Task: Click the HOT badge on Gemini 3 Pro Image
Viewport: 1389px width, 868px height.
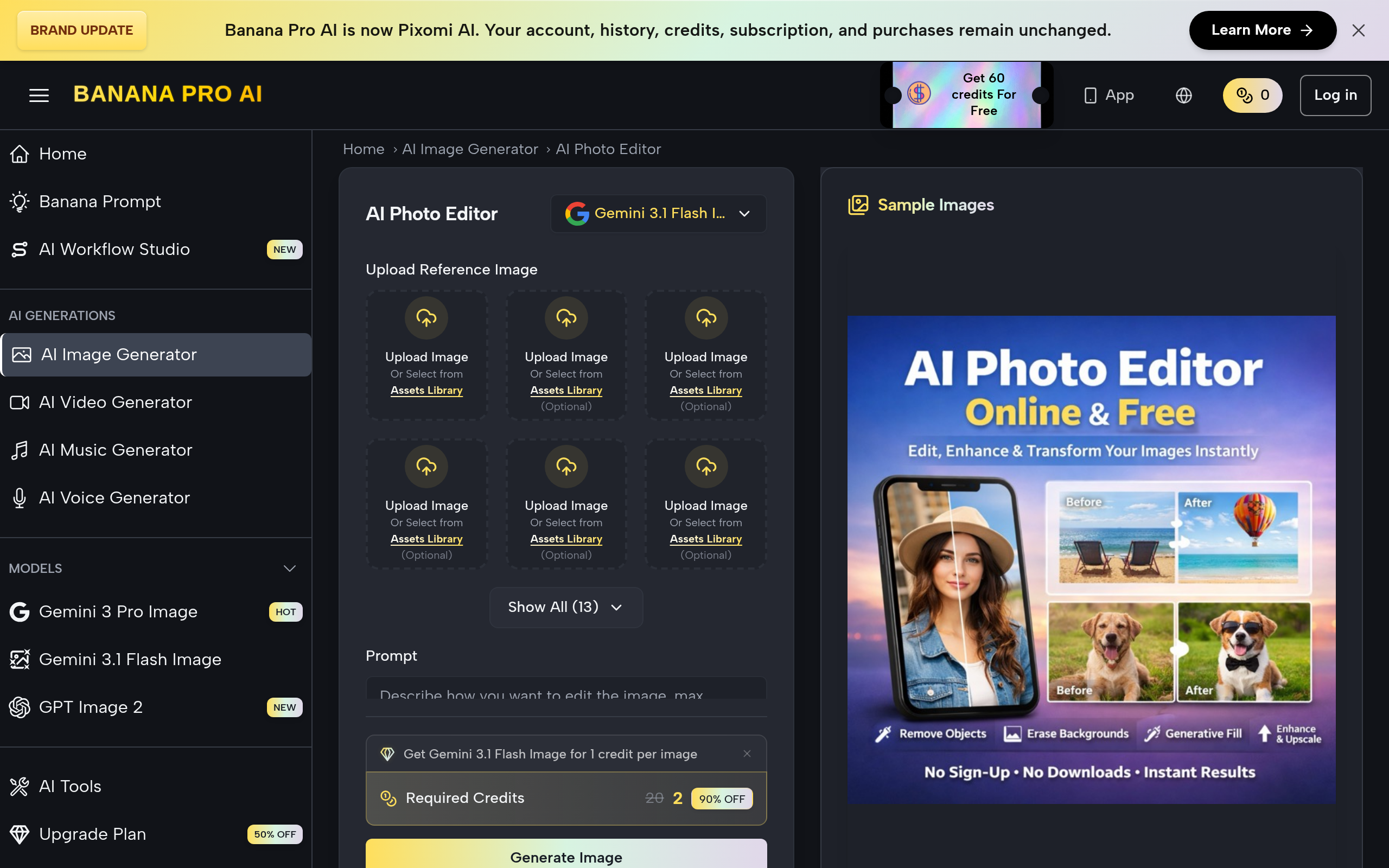Action: [x=285, y=612]
